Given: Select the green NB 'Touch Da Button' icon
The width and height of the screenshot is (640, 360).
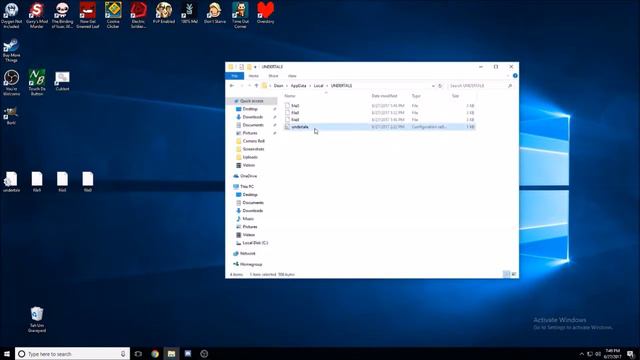Looking at the screenshot, I should pyautogui.click(x=37, y=82).
